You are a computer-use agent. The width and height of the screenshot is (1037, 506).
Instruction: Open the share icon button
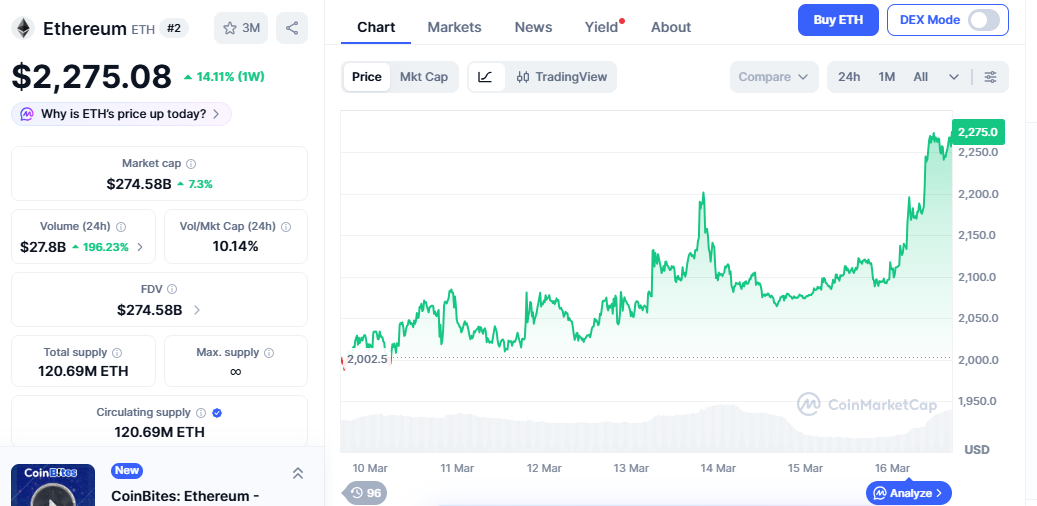292,28
